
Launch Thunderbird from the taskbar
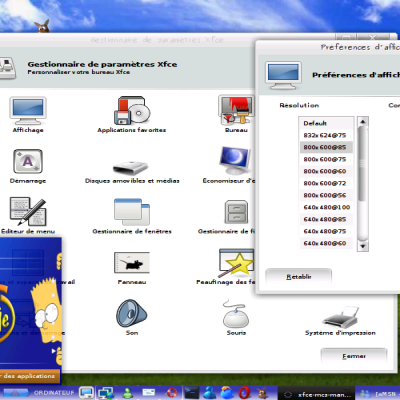[227, 393]
